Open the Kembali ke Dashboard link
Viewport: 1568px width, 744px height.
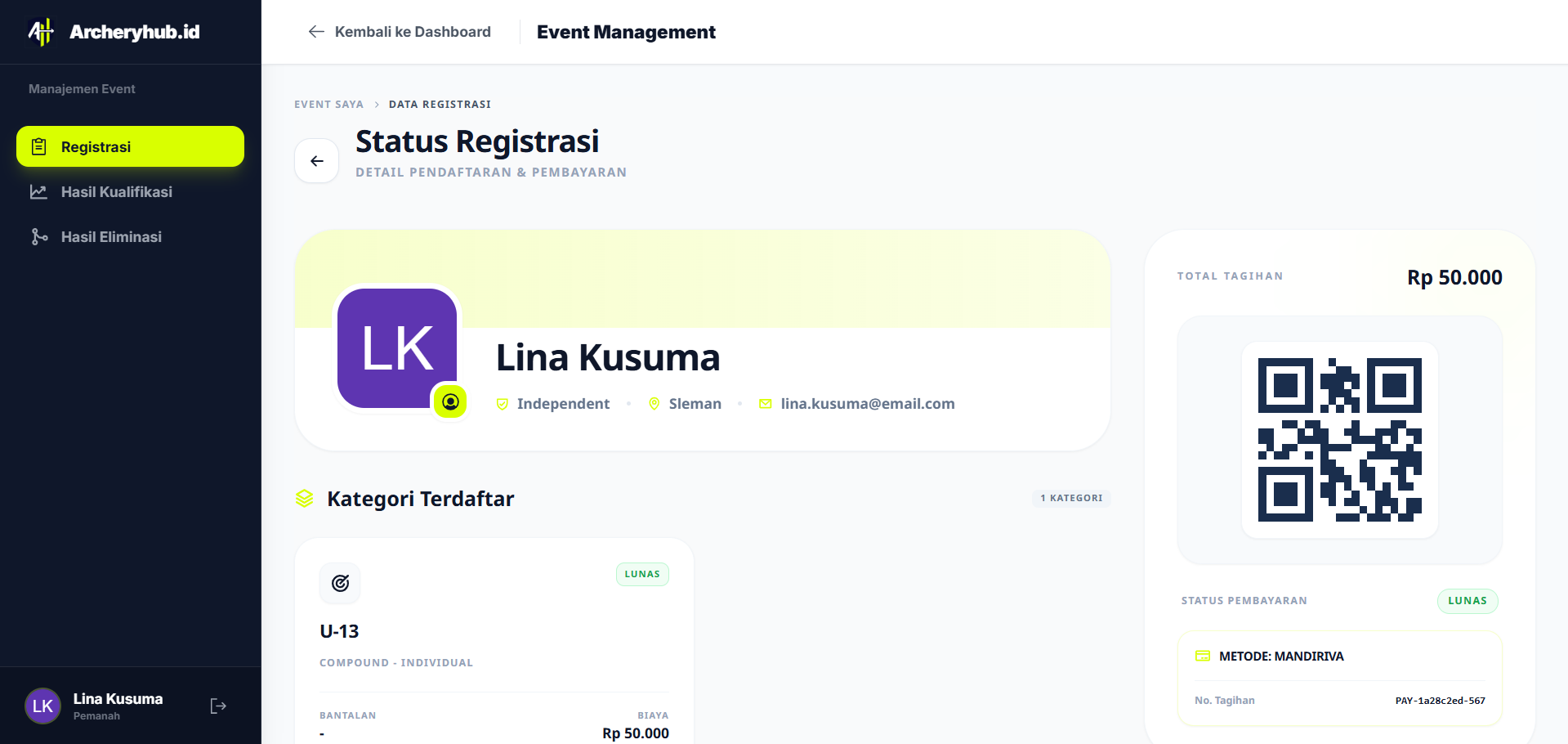point(412,31)
